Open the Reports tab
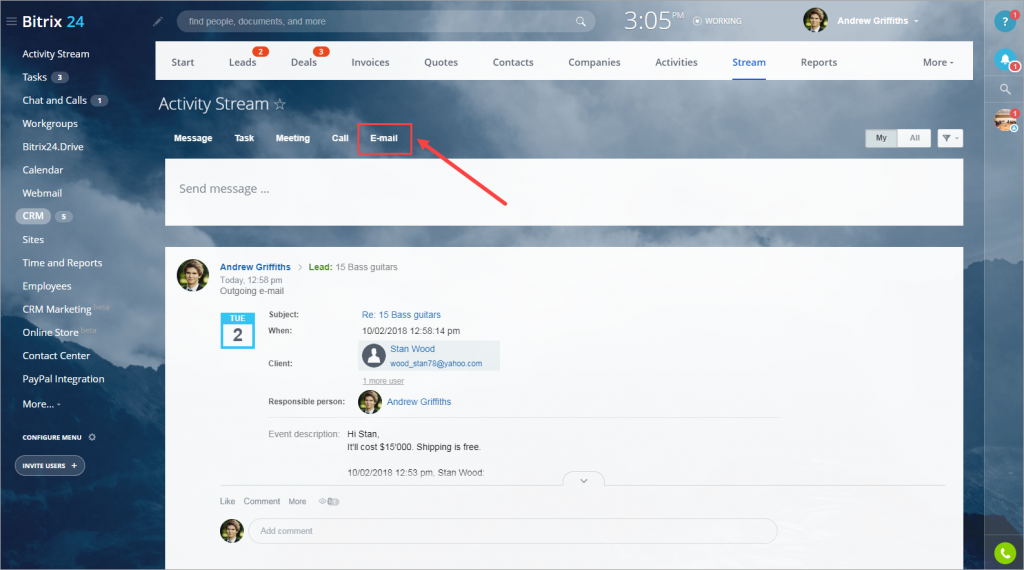This screenshot has width=1024, height=570. coord(819,63)
